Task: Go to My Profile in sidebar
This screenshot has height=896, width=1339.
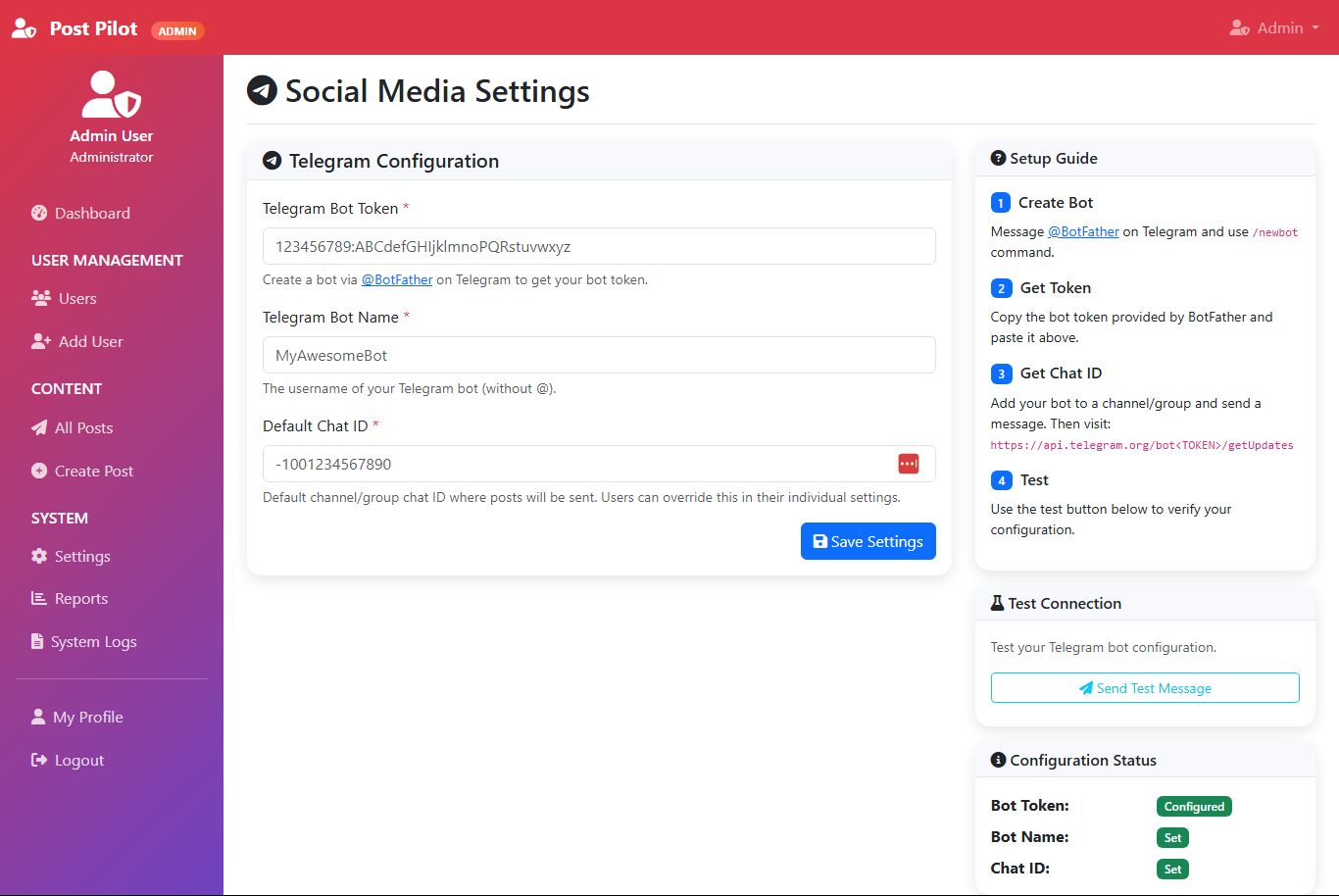Action: click(87, 717)
